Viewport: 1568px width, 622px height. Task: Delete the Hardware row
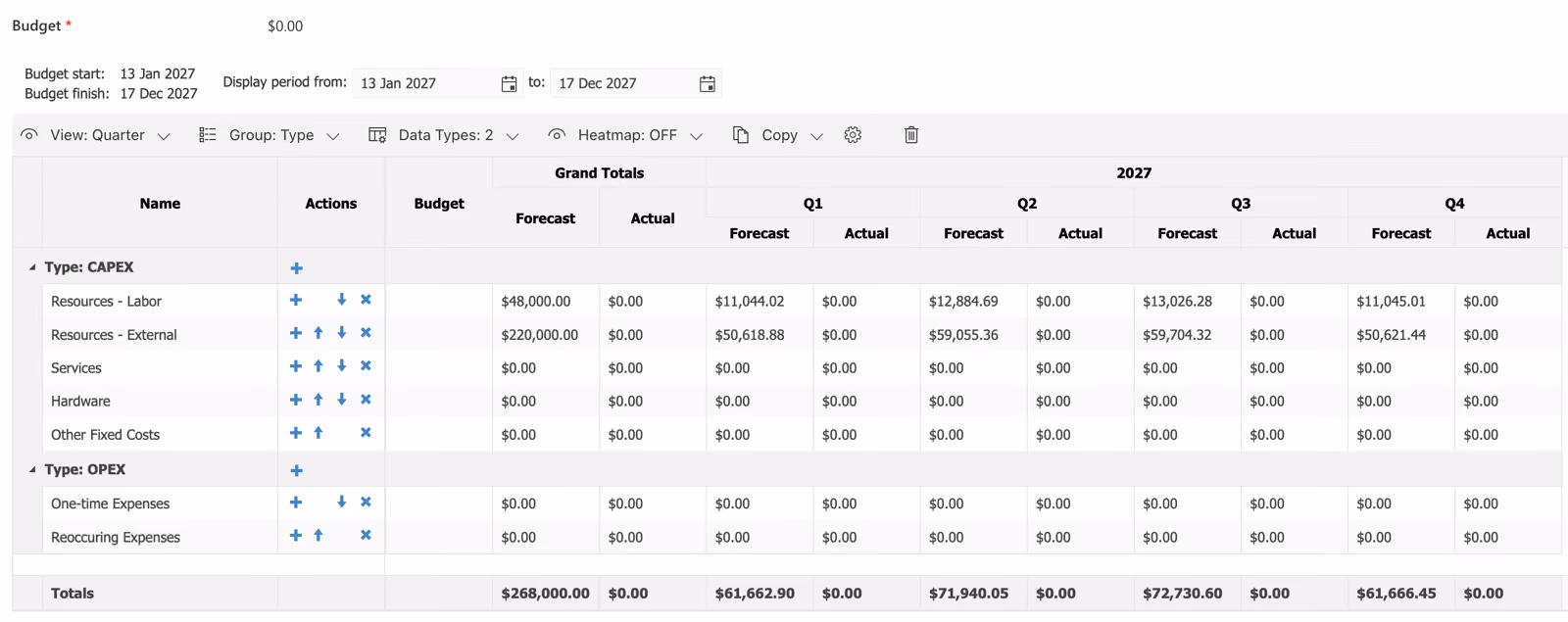[366, 400]
